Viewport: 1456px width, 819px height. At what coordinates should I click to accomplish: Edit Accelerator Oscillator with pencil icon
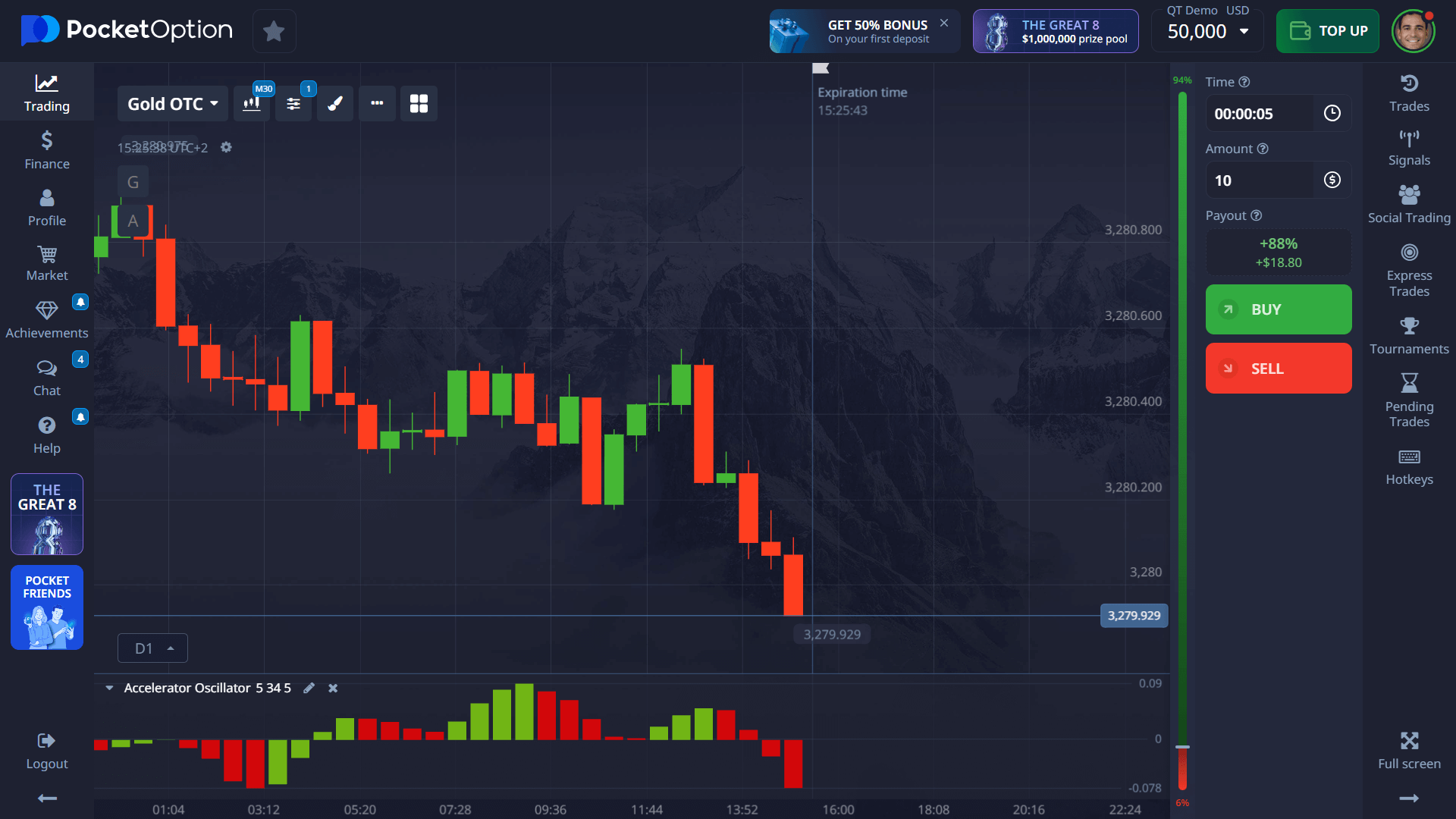[x=309, y=688]
